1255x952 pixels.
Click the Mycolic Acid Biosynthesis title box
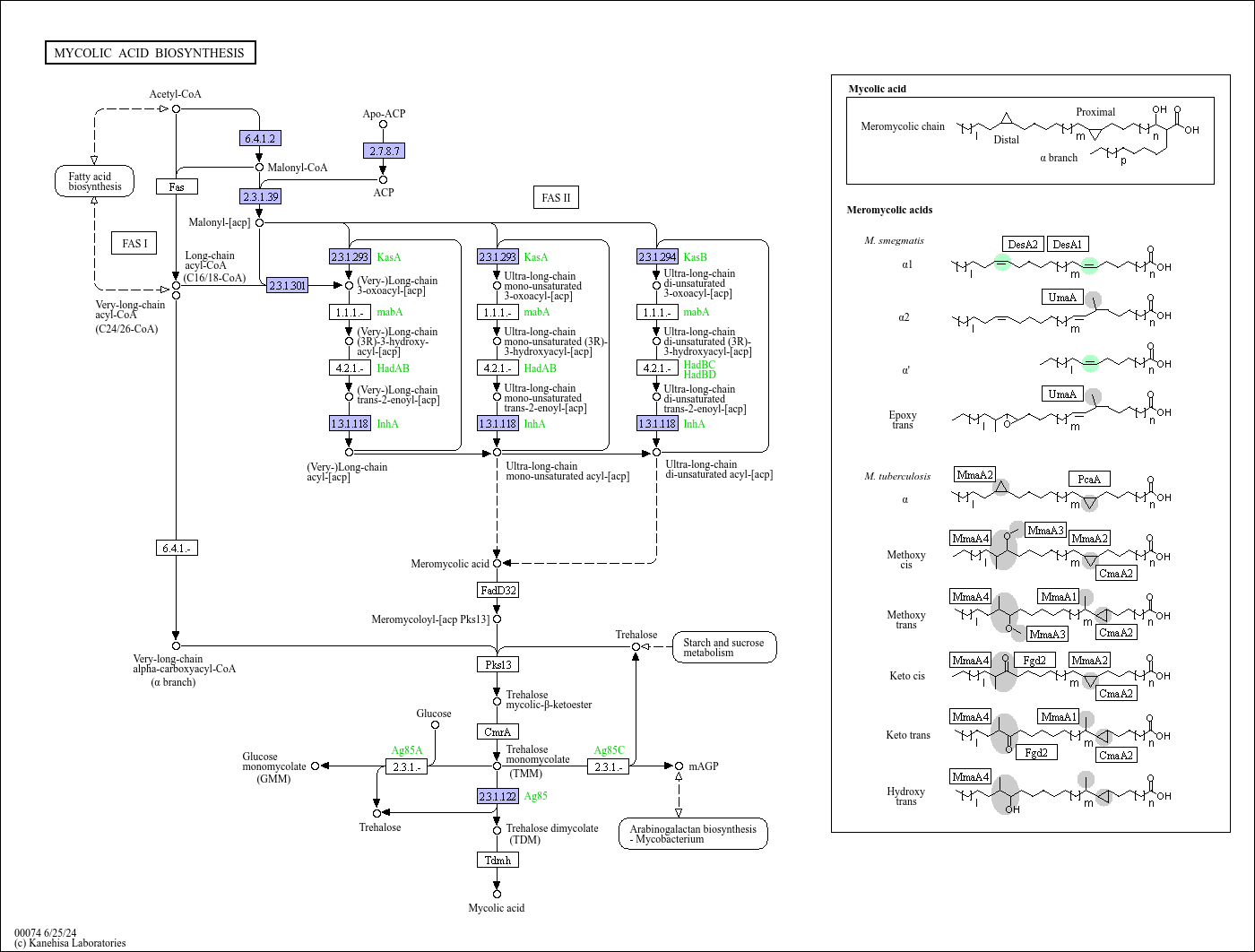(151, 53)
